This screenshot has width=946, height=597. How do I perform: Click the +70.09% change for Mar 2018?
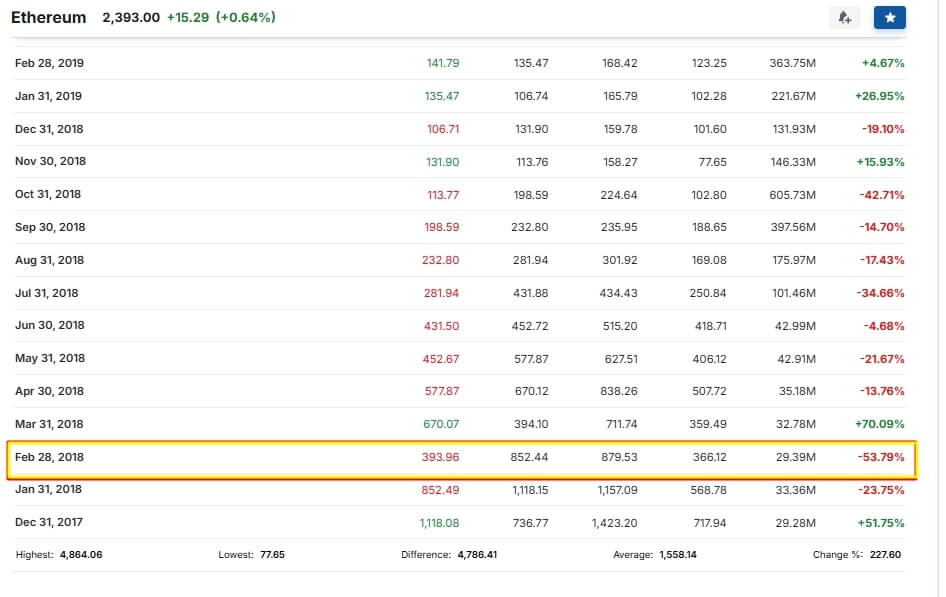point(880,424)
